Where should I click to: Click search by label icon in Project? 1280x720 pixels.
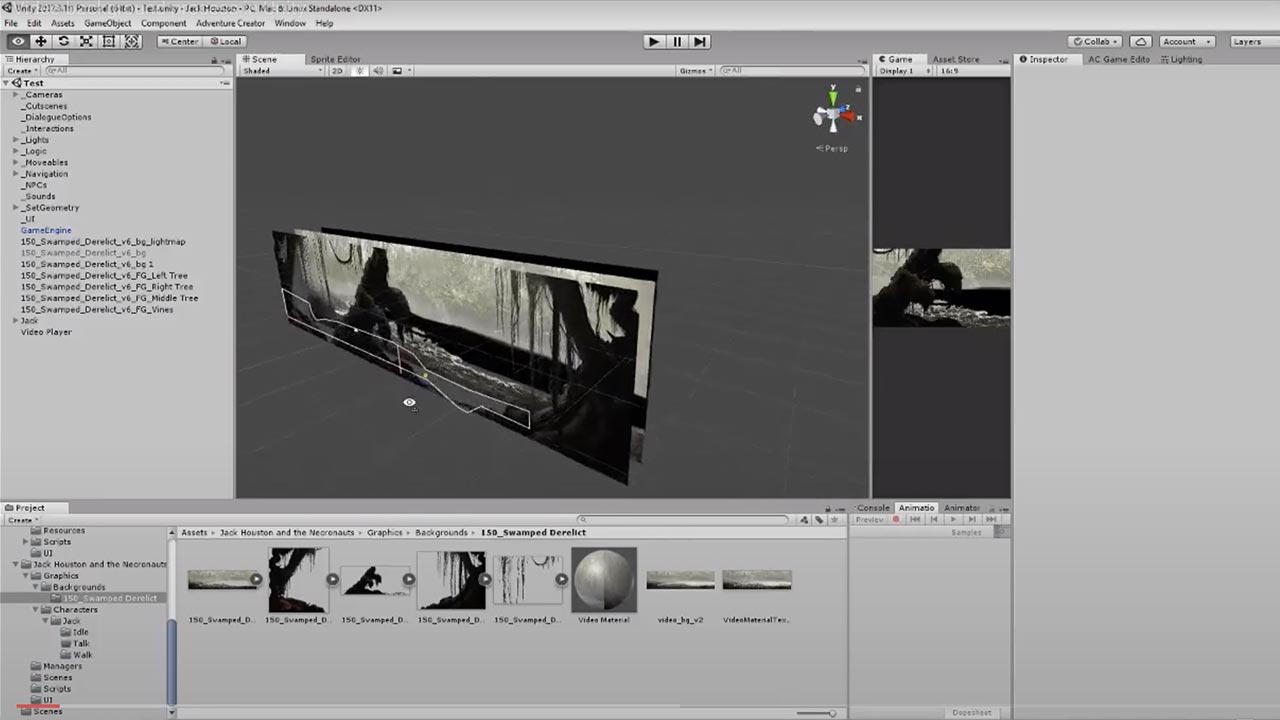[x=818, y=520]
